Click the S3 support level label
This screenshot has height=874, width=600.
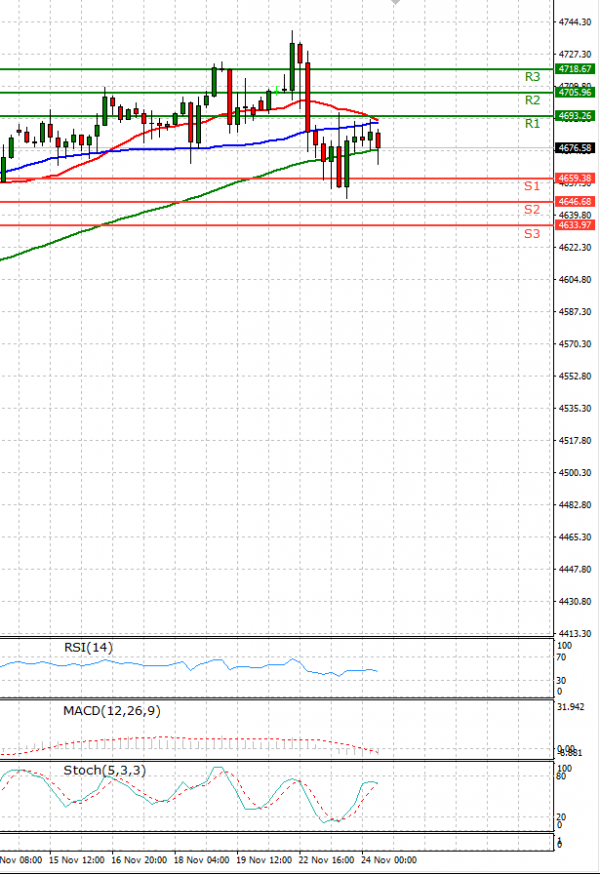[531, 234]
